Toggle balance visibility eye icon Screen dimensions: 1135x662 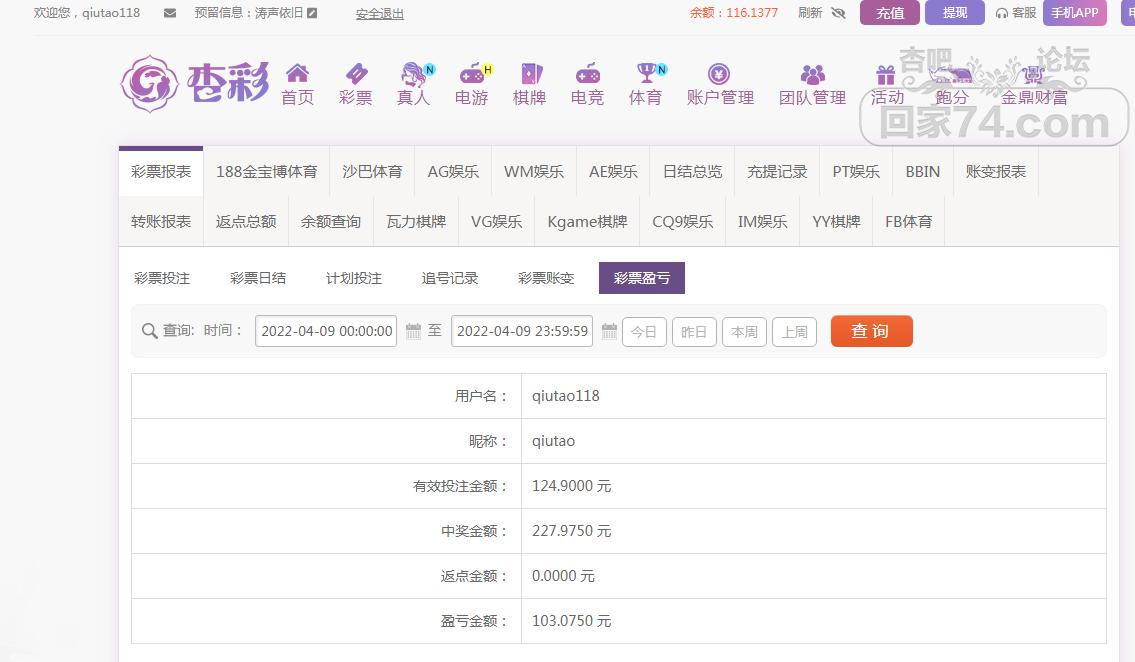838,13
